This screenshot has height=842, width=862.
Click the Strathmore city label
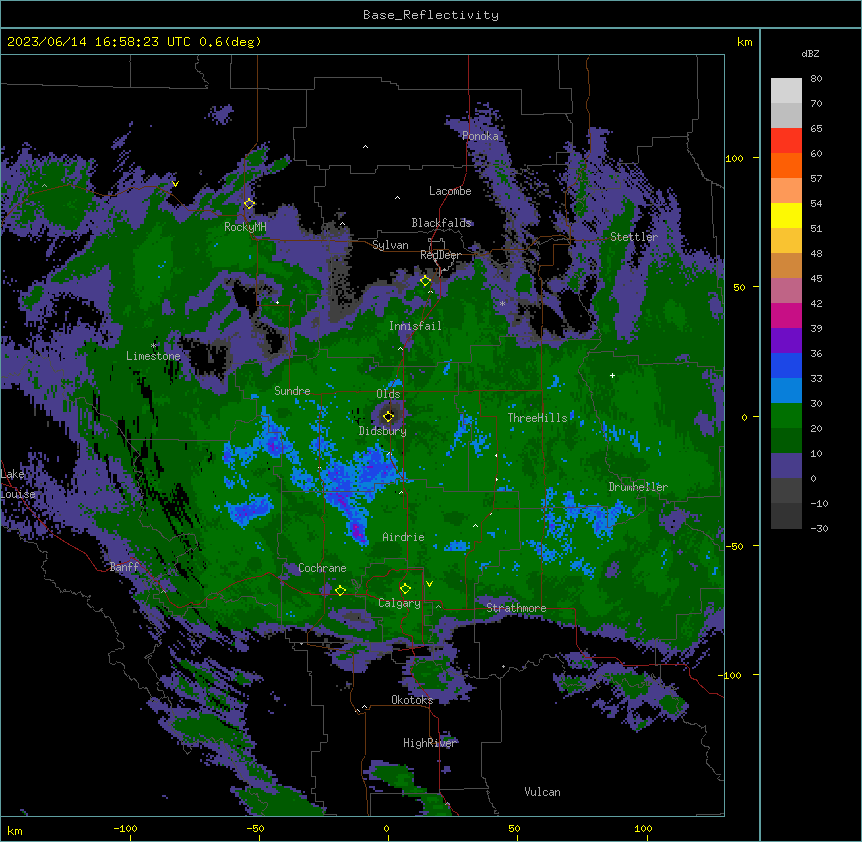click(x=516, y=608)
